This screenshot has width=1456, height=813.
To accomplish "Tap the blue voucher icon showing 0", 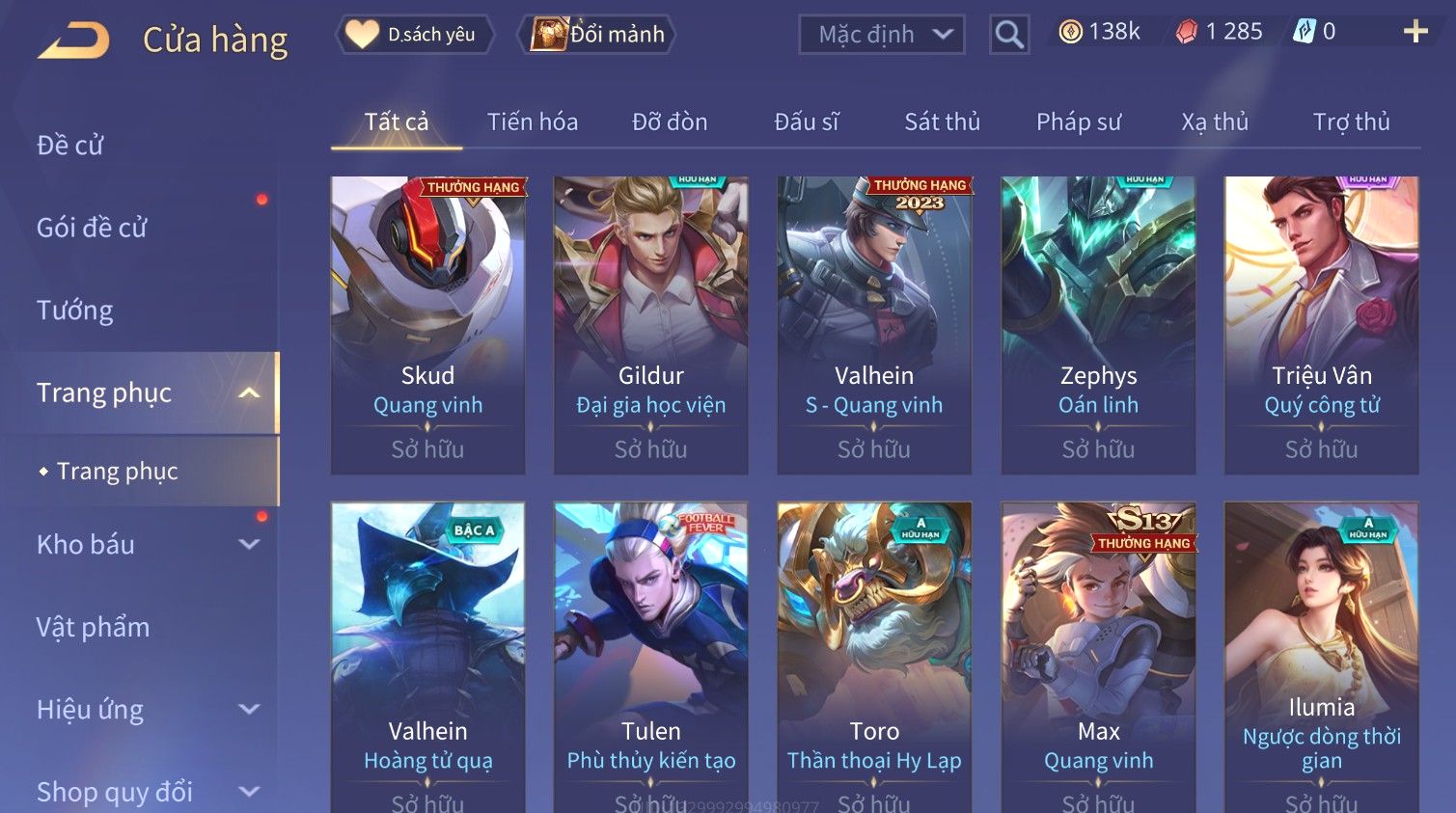I will tap(1305, 32).
